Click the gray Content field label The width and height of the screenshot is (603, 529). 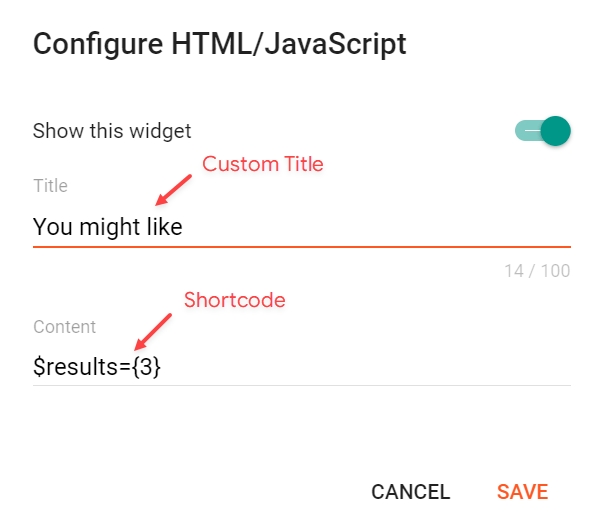coord(64,327)
